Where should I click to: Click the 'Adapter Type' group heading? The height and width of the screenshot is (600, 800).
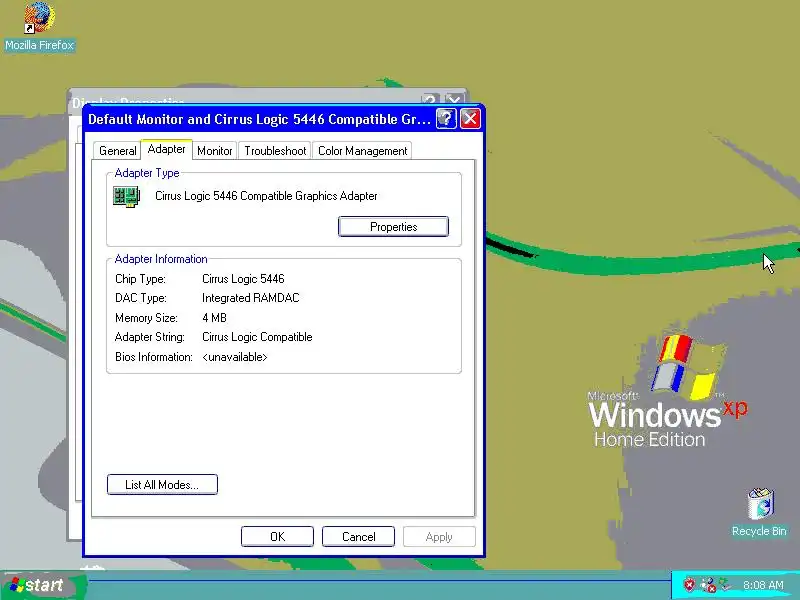[x=147, y=173]
